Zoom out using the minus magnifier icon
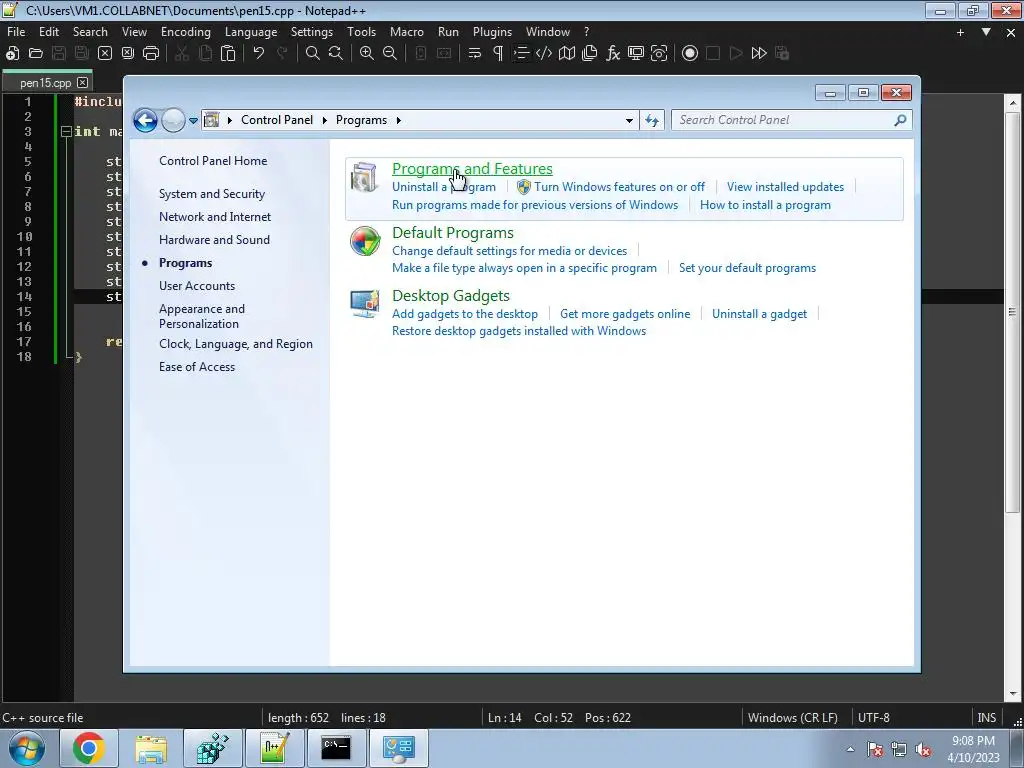Screen dimensions: 1024x768 (x=390, y=54)
